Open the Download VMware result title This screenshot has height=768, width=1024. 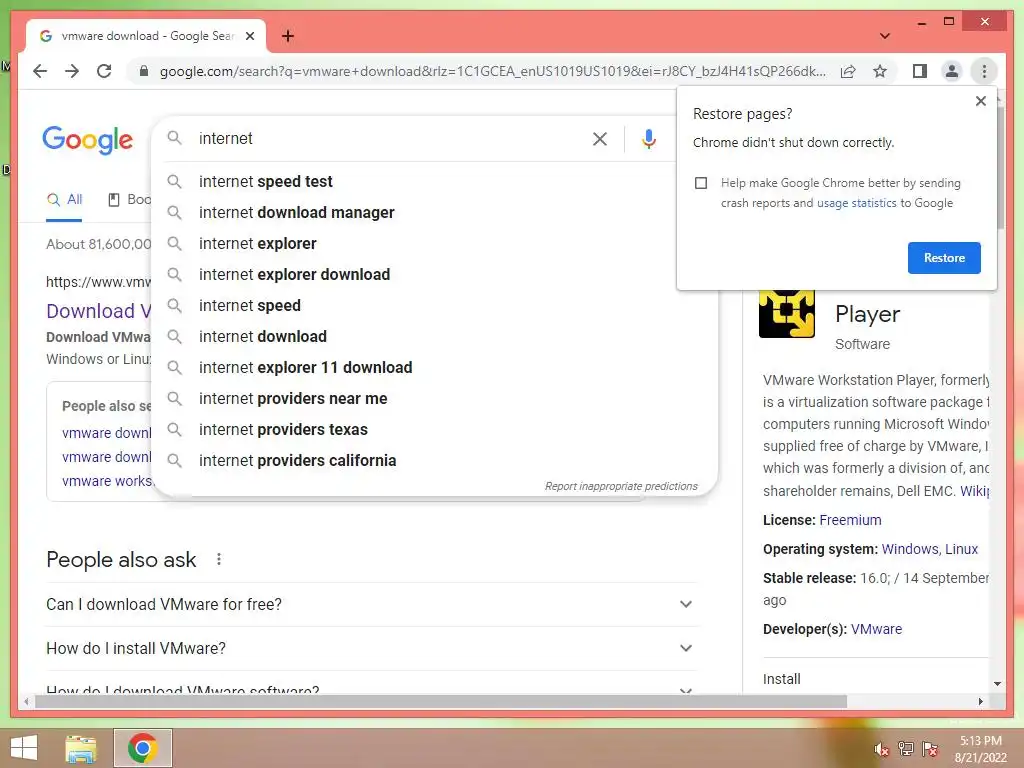(99, 311)
